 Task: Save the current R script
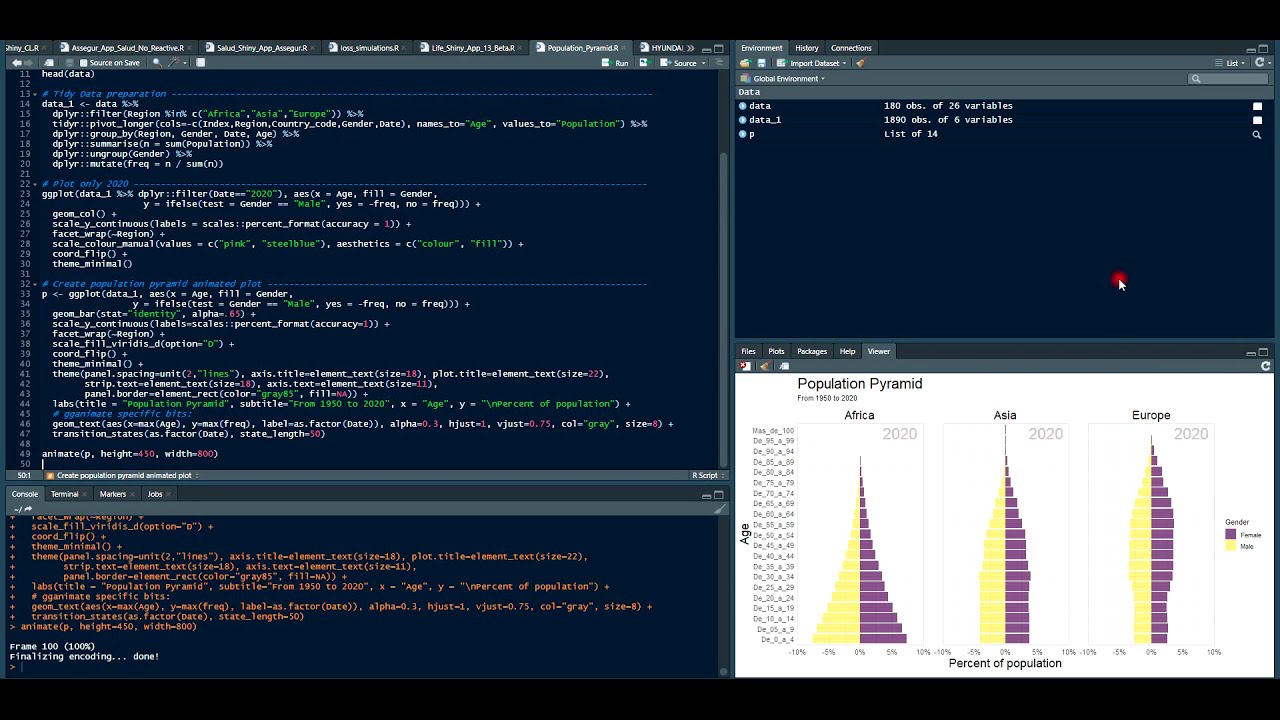(69, 63)
